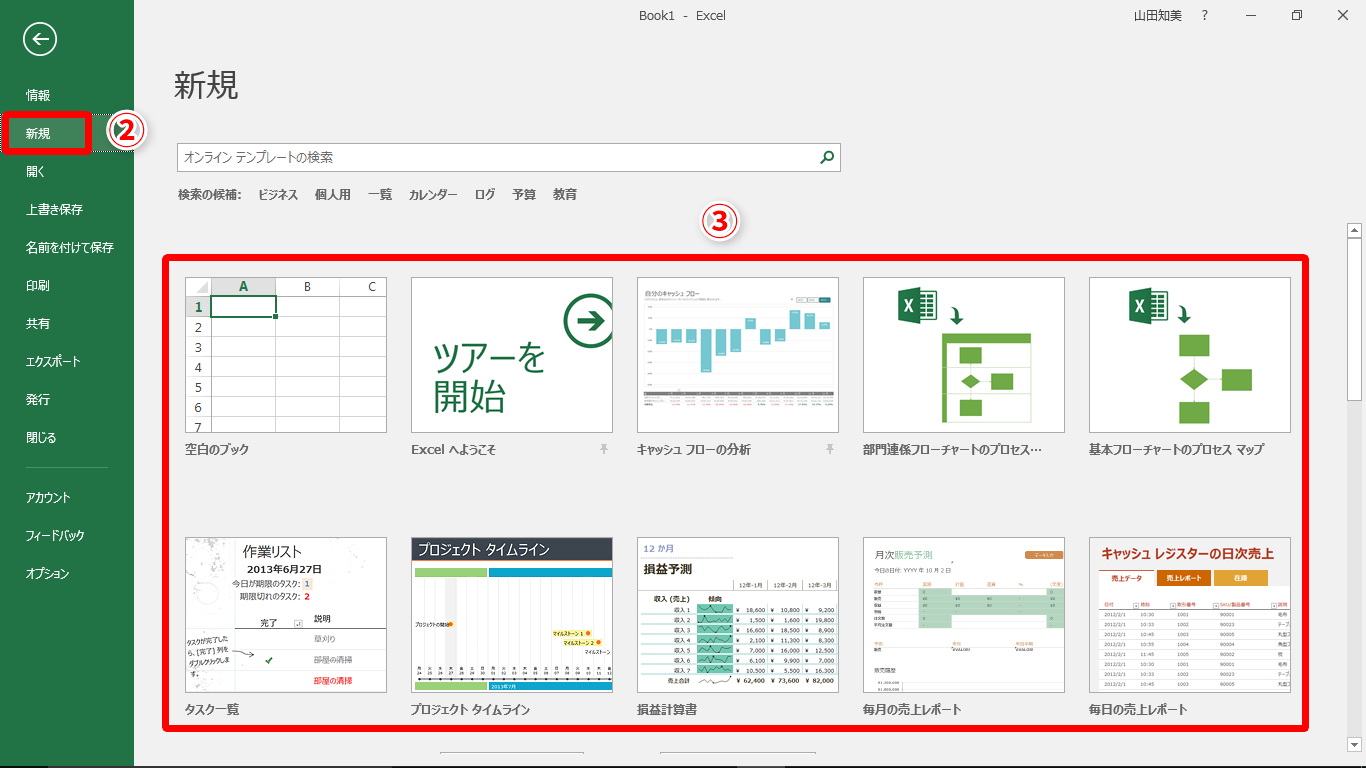Select 新規 in the backstage sidebar

[67, 133]
